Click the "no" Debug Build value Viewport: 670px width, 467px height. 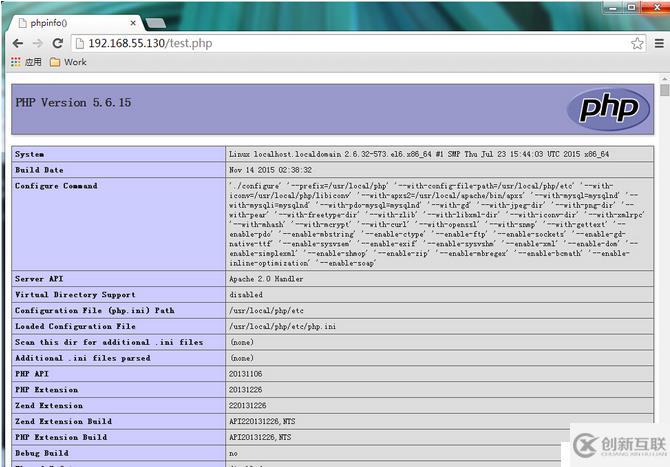pos(233,453)
